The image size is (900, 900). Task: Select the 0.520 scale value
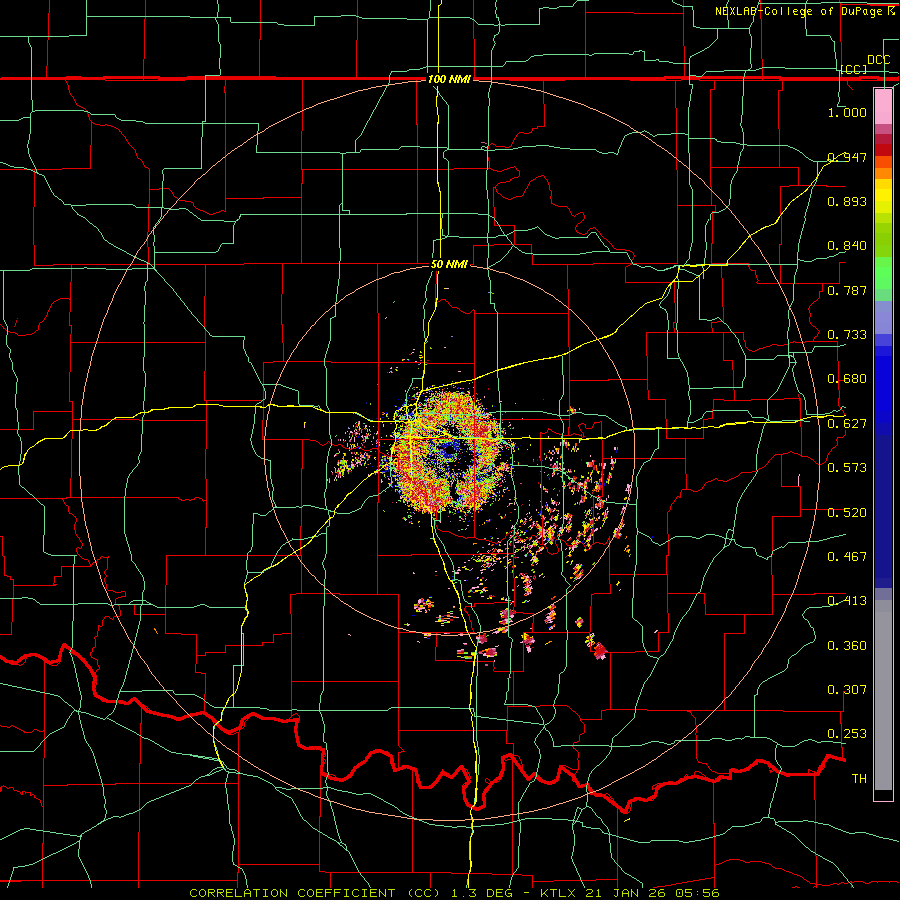tap(847, 513)
